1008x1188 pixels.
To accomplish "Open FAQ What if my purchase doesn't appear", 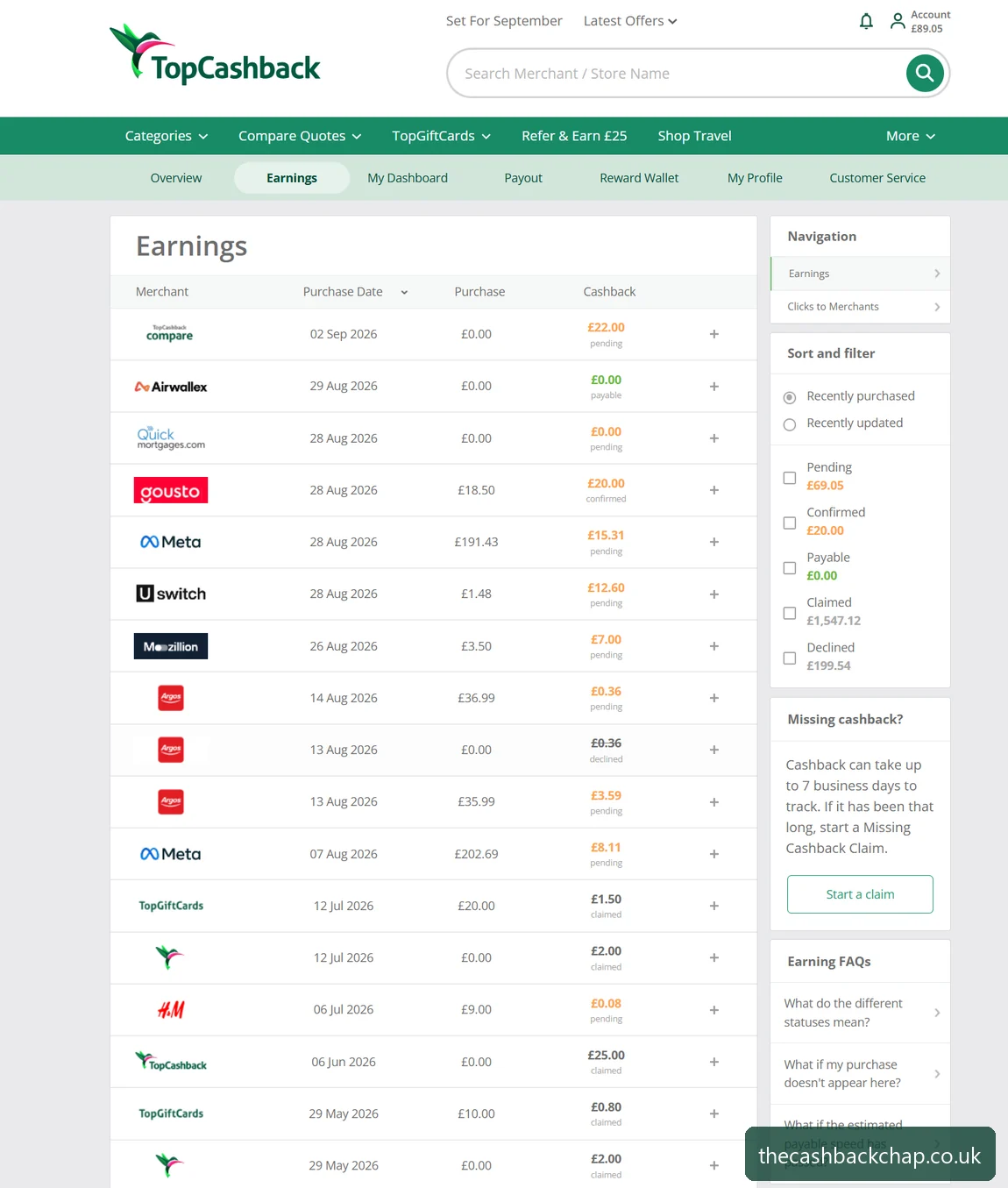I will point(860,1074).
